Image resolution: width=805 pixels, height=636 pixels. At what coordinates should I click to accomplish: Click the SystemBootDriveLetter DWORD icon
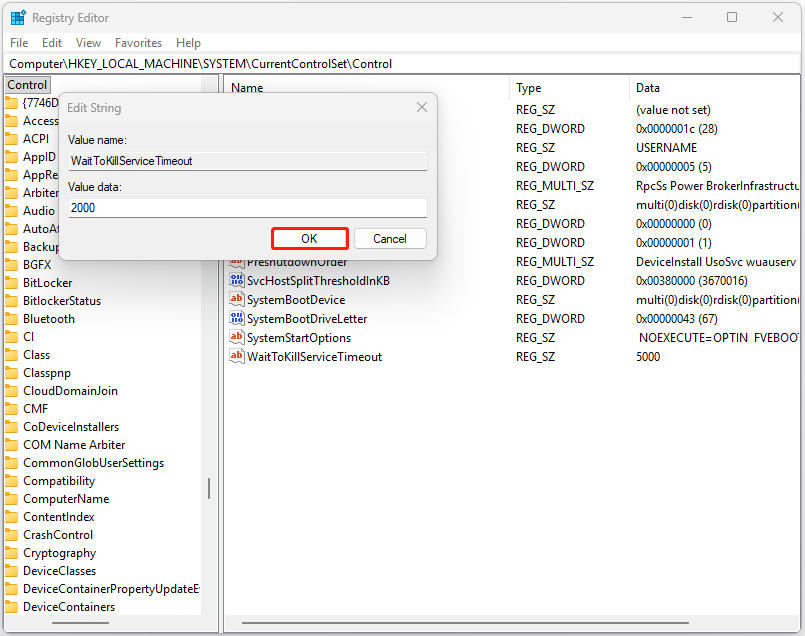[237, 318]
